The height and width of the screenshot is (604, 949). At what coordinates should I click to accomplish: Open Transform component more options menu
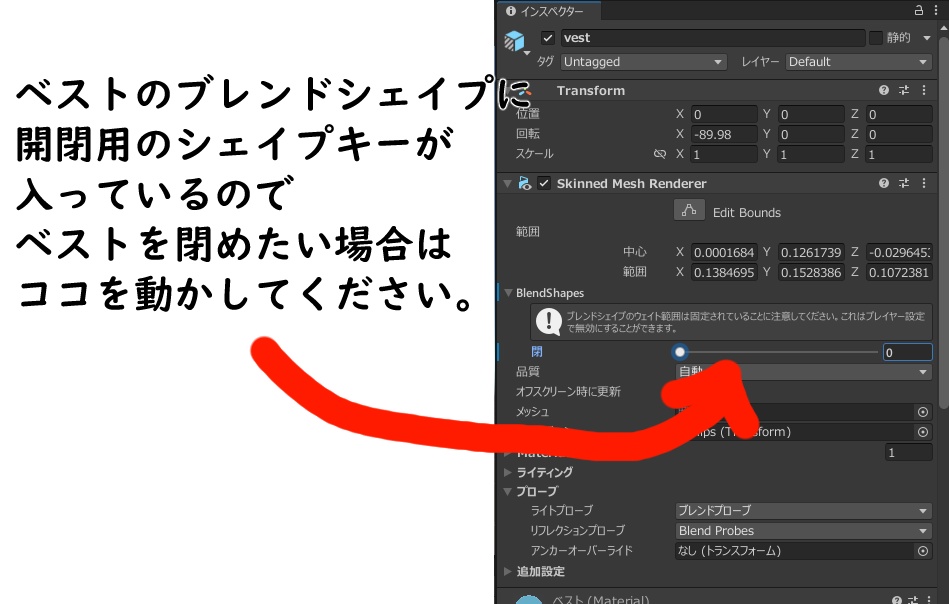(x=924, y=90)
